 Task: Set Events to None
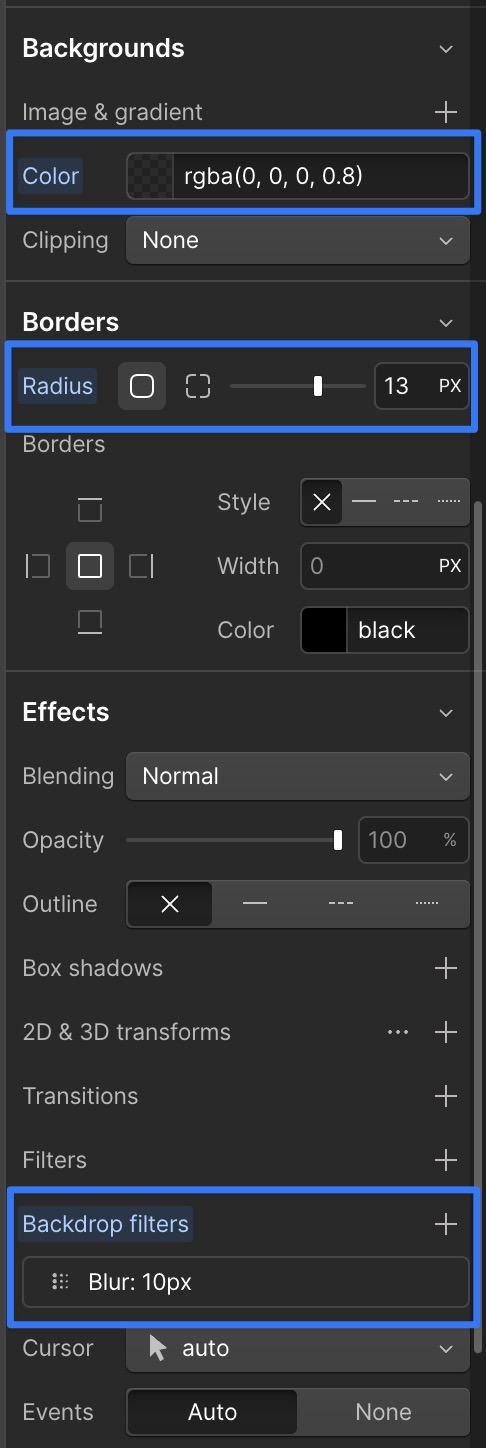click(383, 1412)
